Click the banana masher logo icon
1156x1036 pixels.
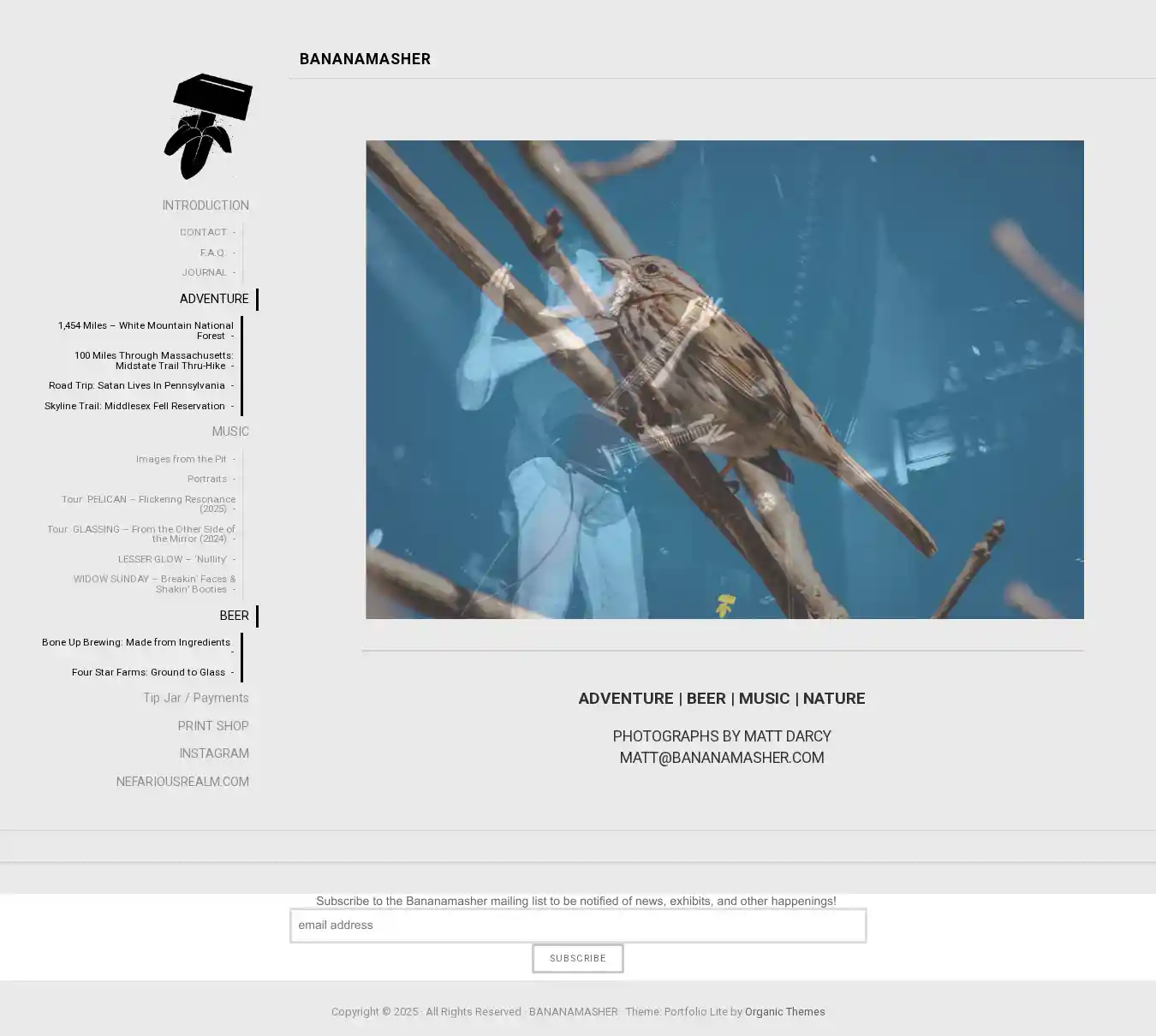208,127
